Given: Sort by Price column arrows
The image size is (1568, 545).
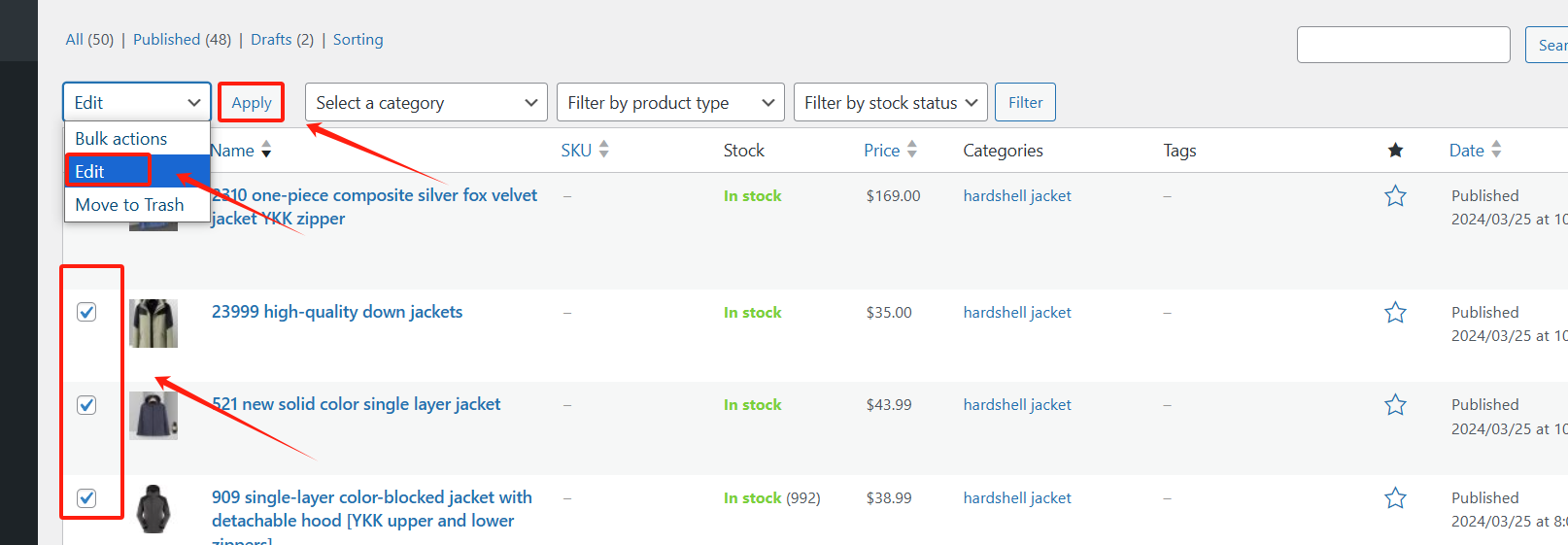Looking at the screenshot, I should [912, 150].
